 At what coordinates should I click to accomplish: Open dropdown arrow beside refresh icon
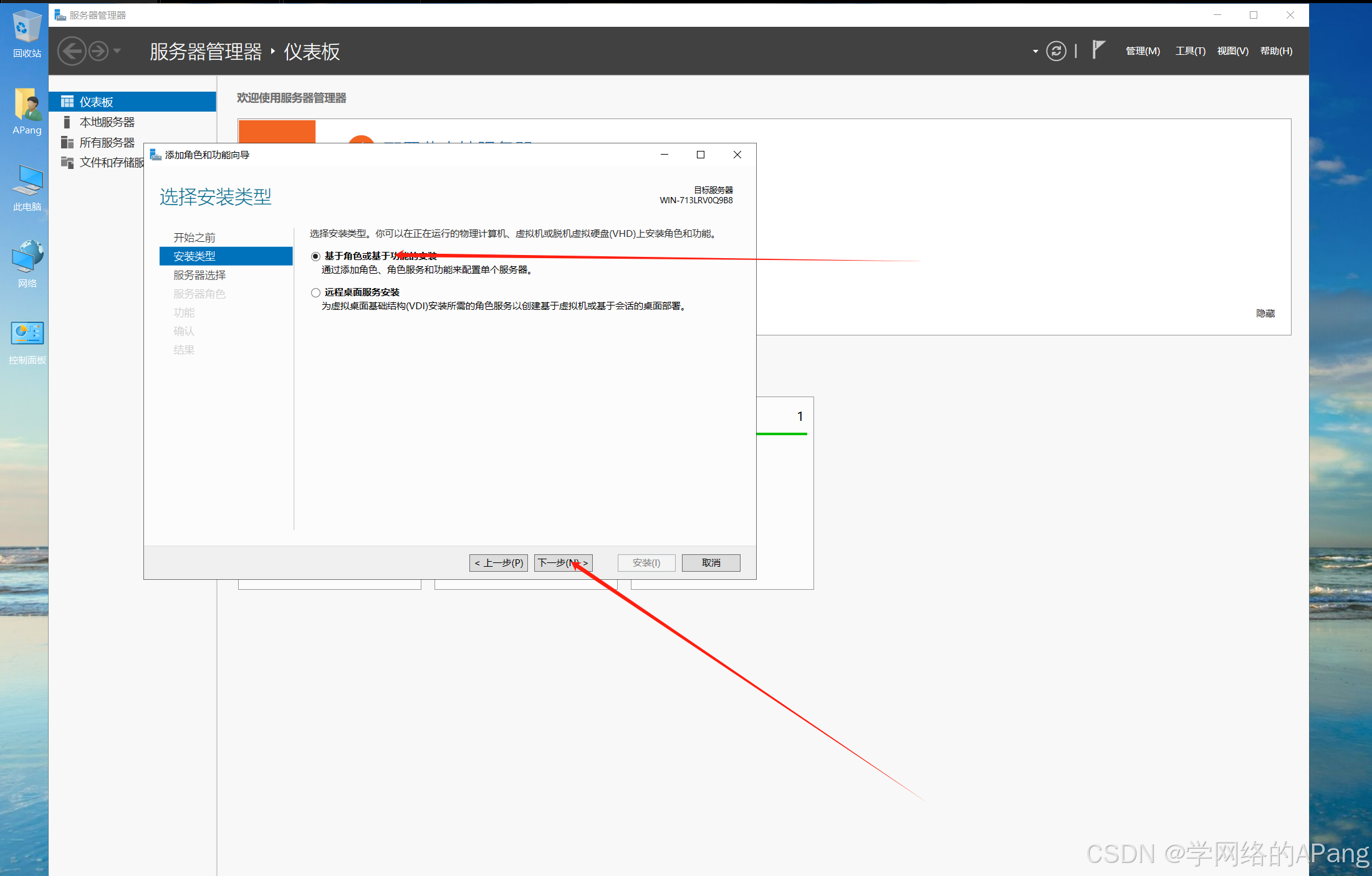[x=1035, y=52]
